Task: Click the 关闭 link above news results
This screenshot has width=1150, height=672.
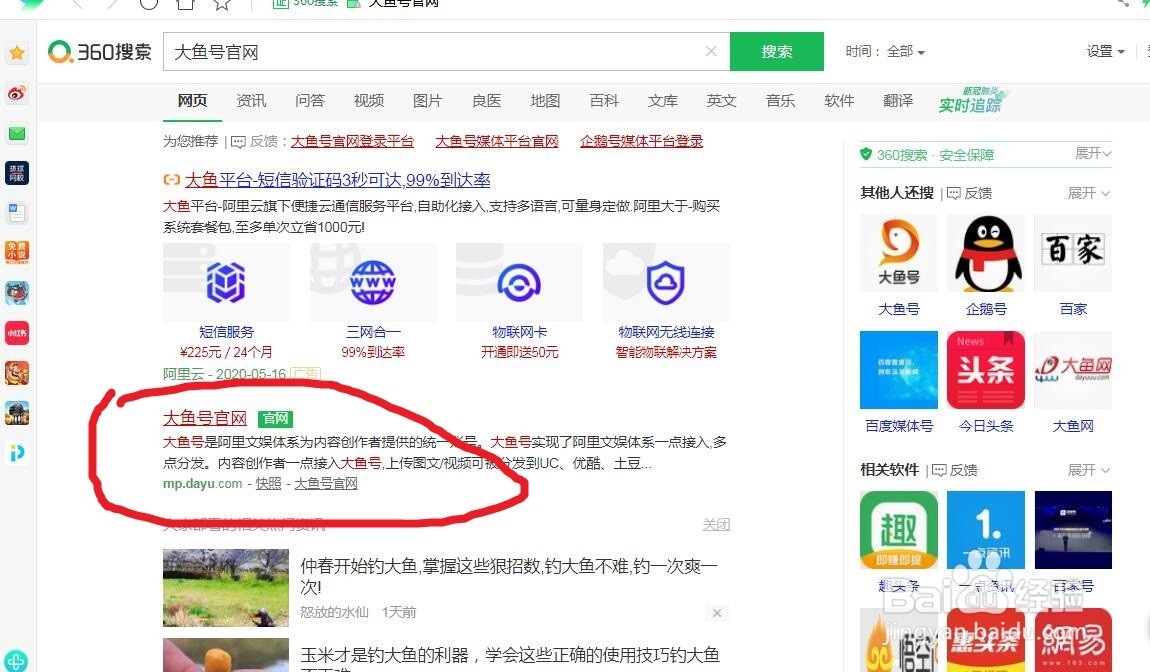Action: pos(716,525)
